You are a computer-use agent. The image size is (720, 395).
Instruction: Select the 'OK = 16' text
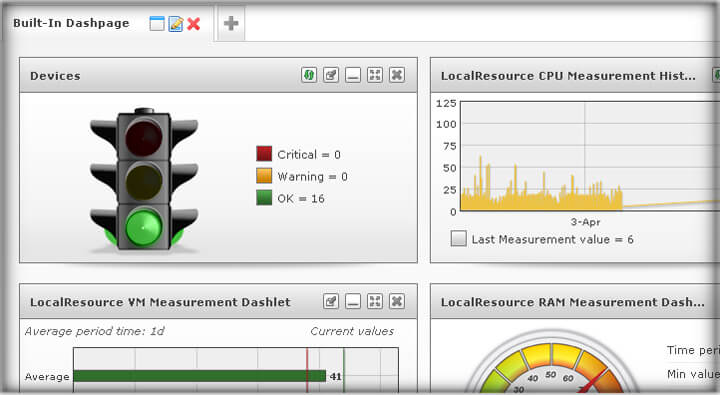(x=301, y=199)
